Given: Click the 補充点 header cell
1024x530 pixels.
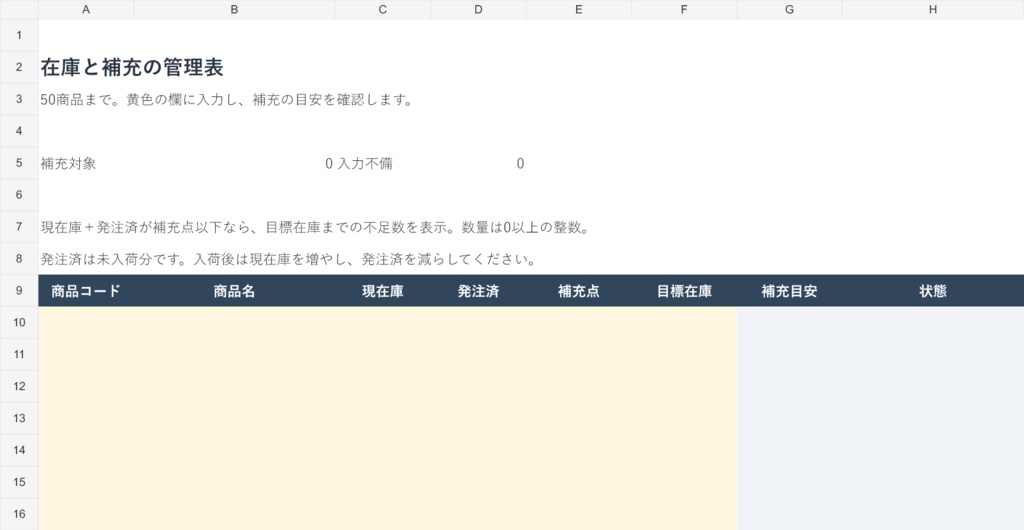Looking at the screenshot, I should tap(579, 290).
